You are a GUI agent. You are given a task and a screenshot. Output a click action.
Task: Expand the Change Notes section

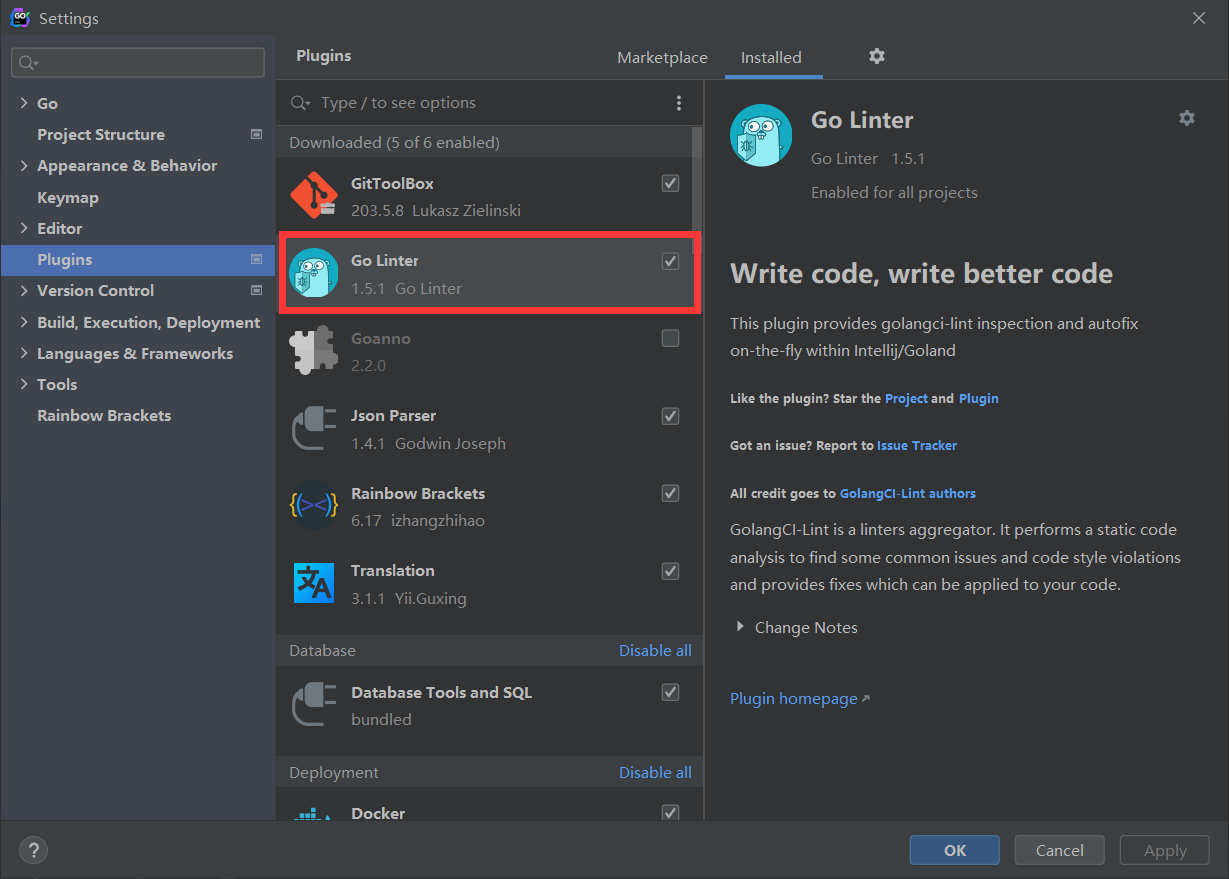coord(740,627)
